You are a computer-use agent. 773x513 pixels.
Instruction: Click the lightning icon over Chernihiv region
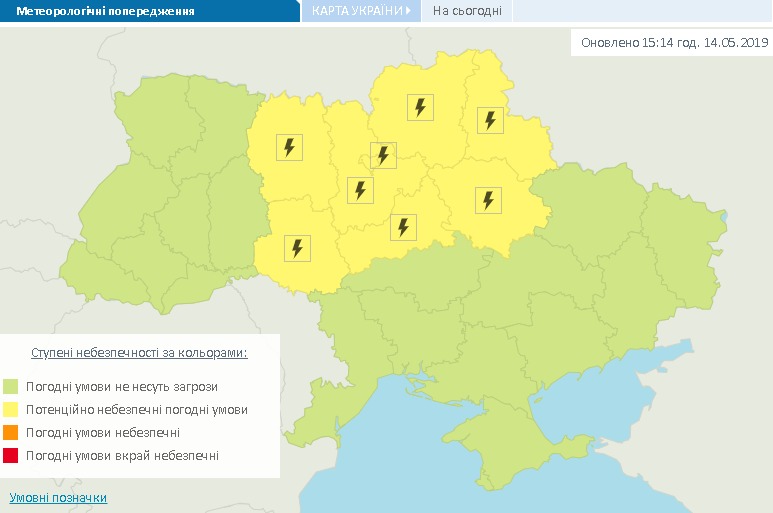(420, 107)
